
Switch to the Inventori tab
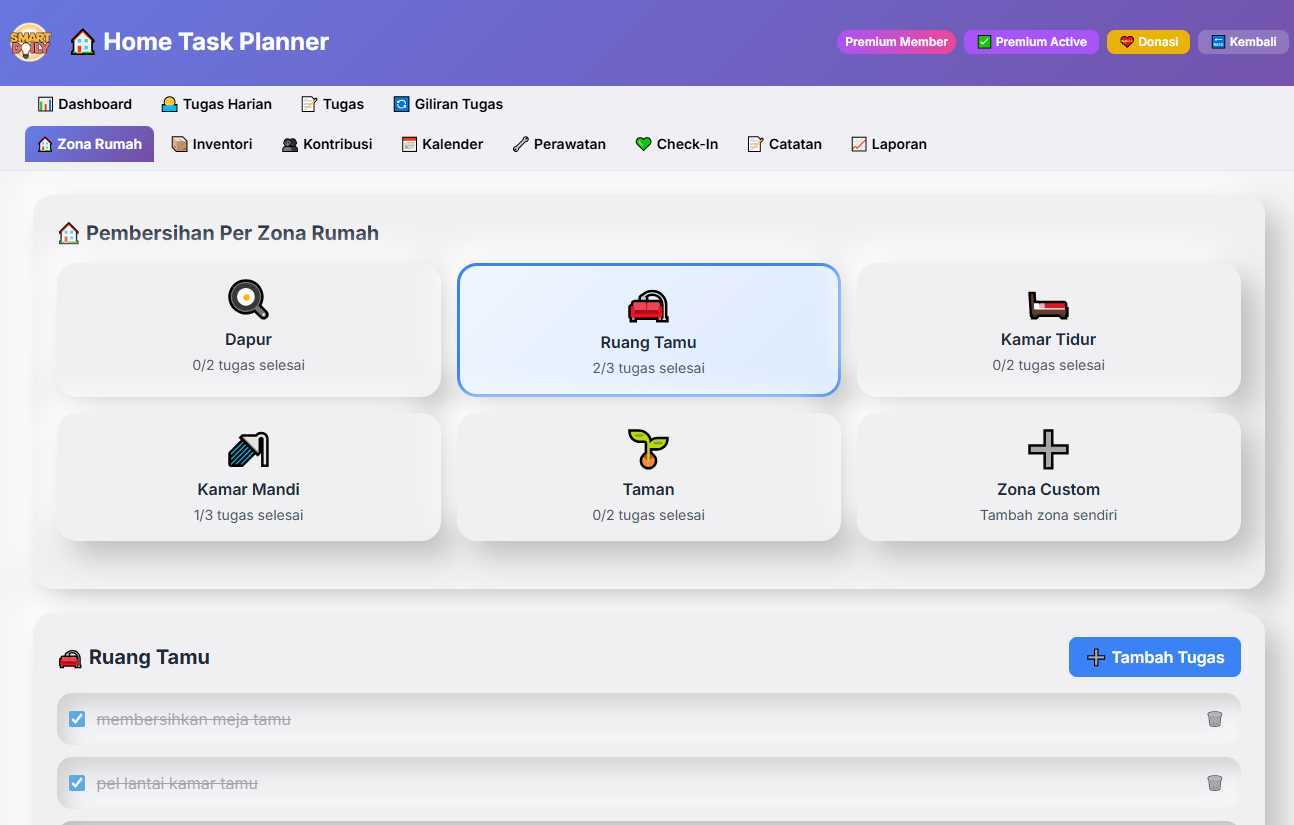[212, 144]
